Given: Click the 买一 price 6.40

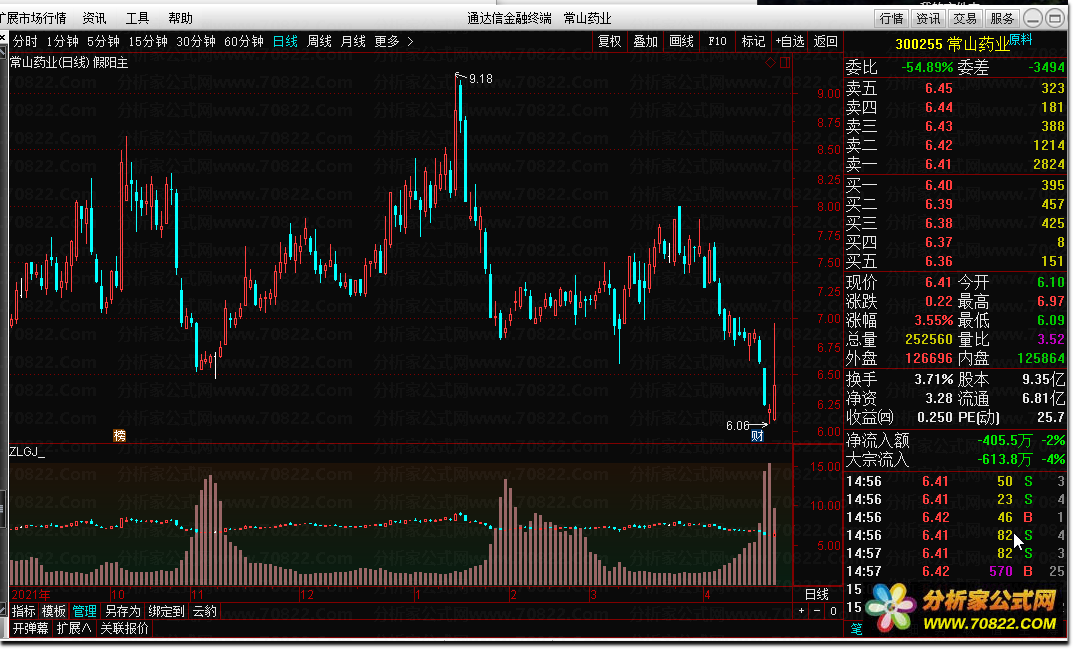Looking at the screenshot, I should pyautogui.click(x=938, y=185).
